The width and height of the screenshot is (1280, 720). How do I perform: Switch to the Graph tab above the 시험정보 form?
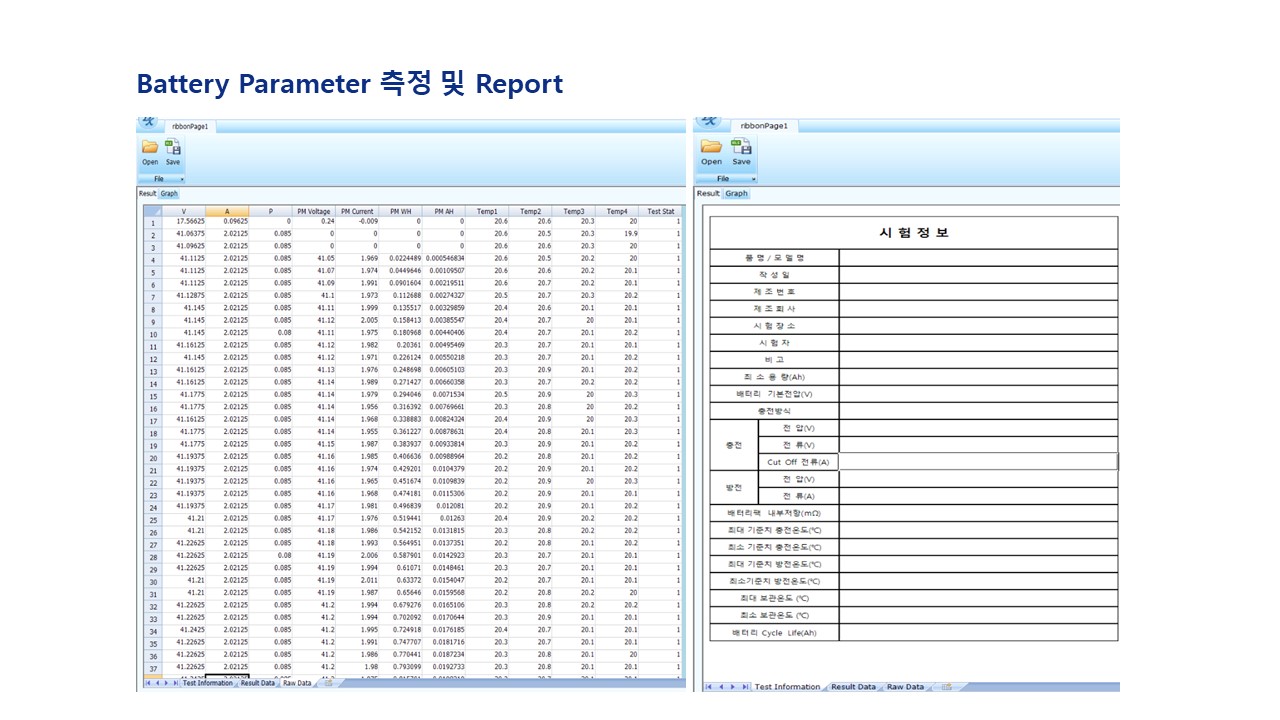tap(736, 193)
